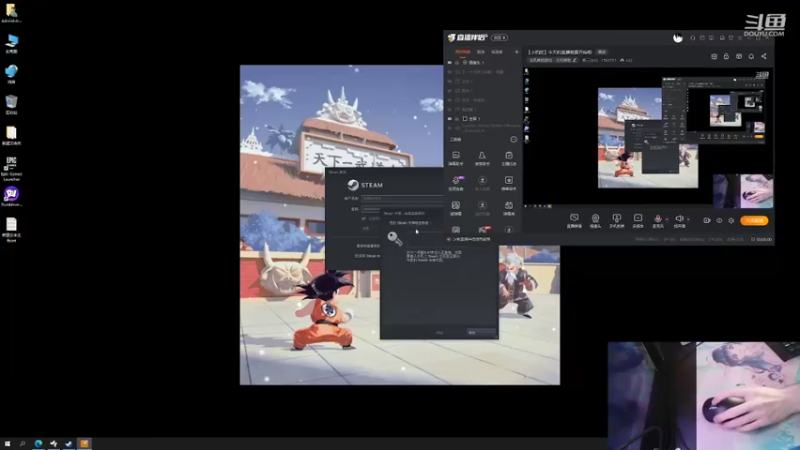Click the right-hand button in Steam key dialog

pos(482,333)
